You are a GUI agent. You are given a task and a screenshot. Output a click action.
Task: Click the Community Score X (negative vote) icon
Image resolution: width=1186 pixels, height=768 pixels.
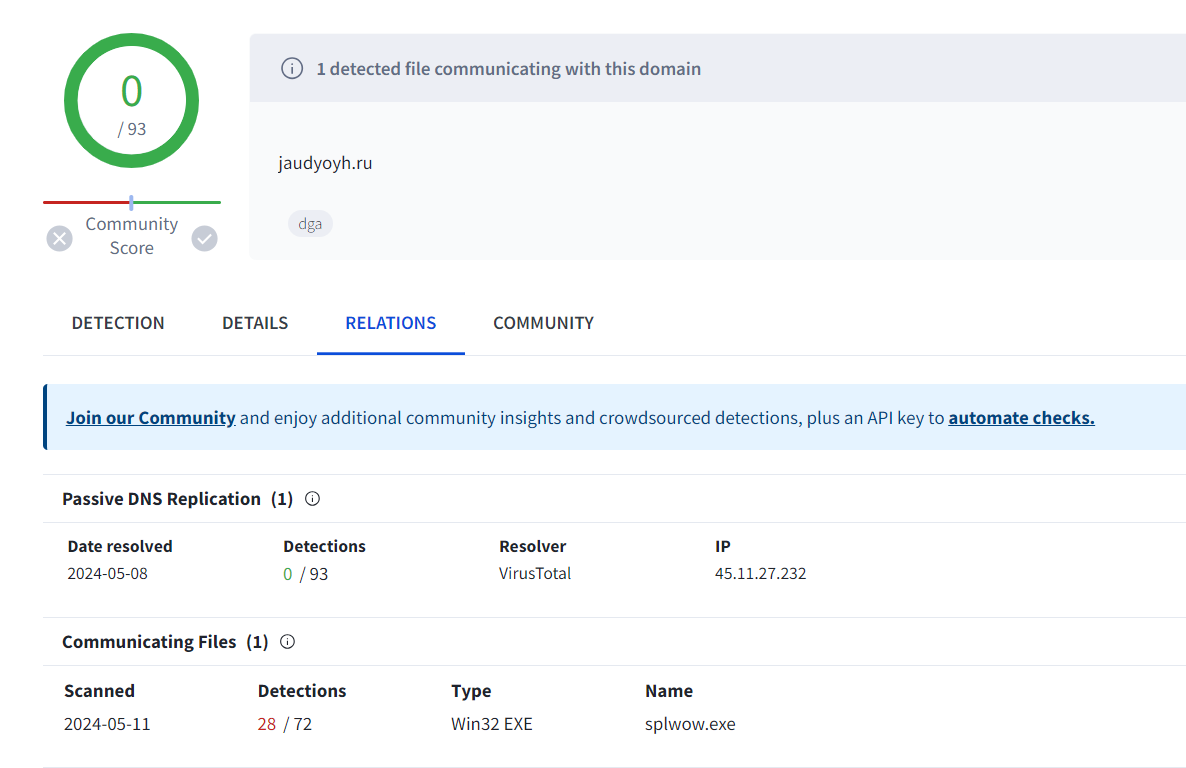(60, 238)
